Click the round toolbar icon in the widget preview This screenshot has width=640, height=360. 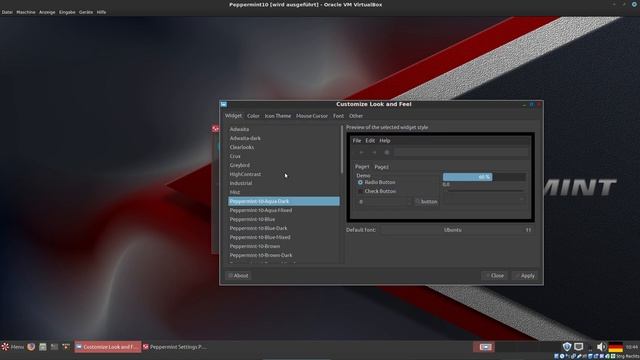[x=387, y=152]
